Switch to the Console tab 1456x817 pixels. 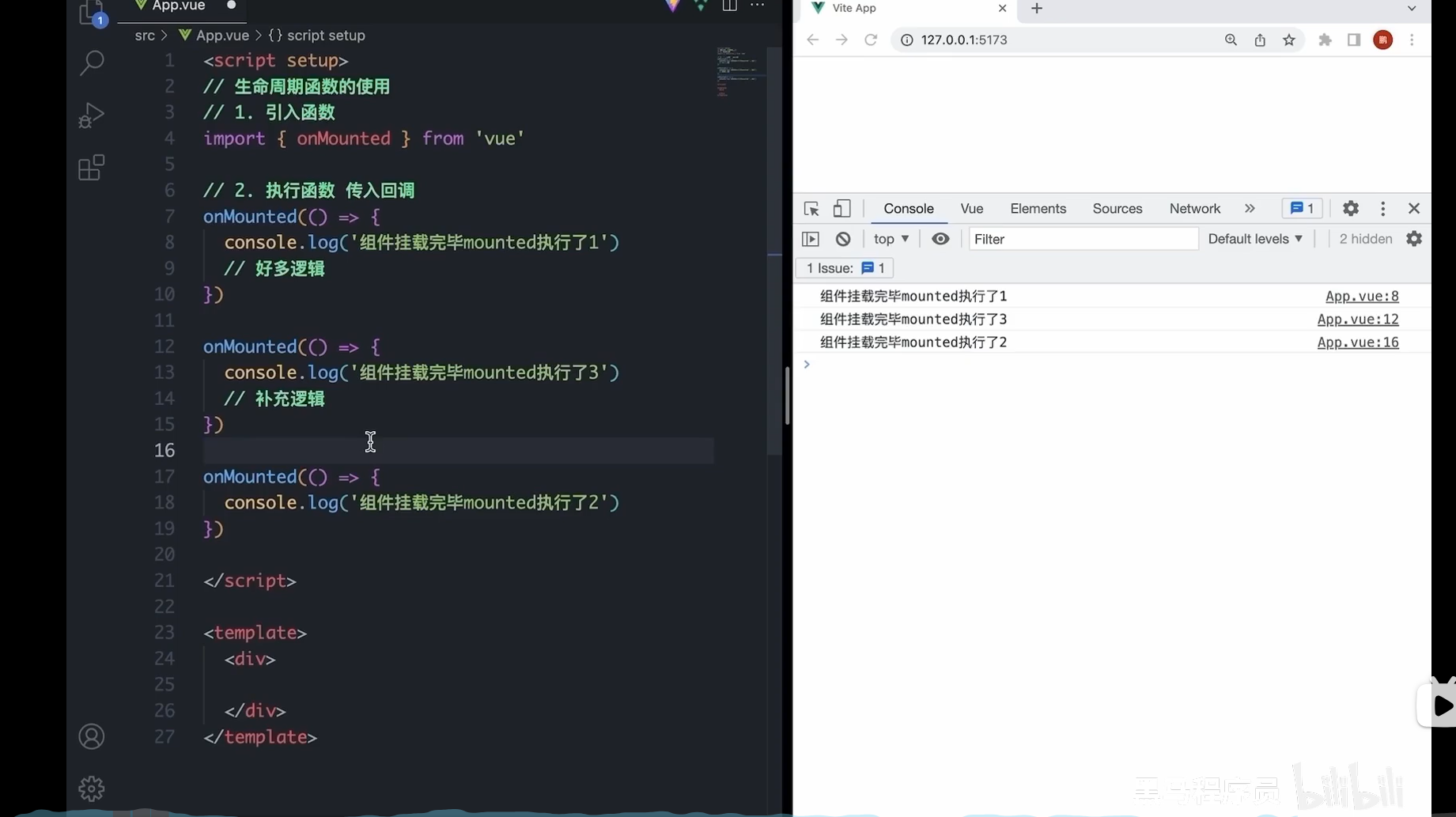pos(909,209)
